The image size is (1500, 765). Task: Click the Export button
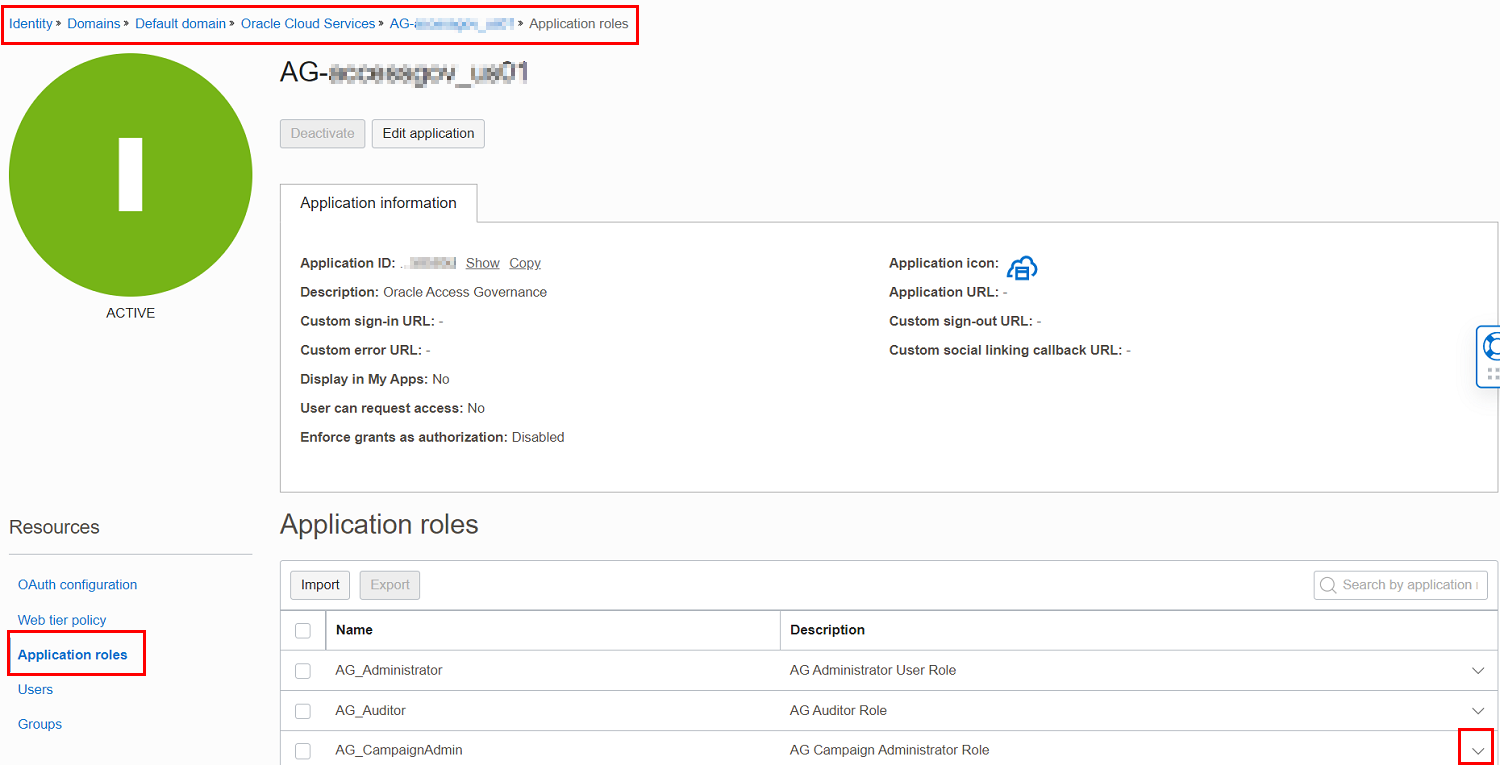tap(390, 585)
